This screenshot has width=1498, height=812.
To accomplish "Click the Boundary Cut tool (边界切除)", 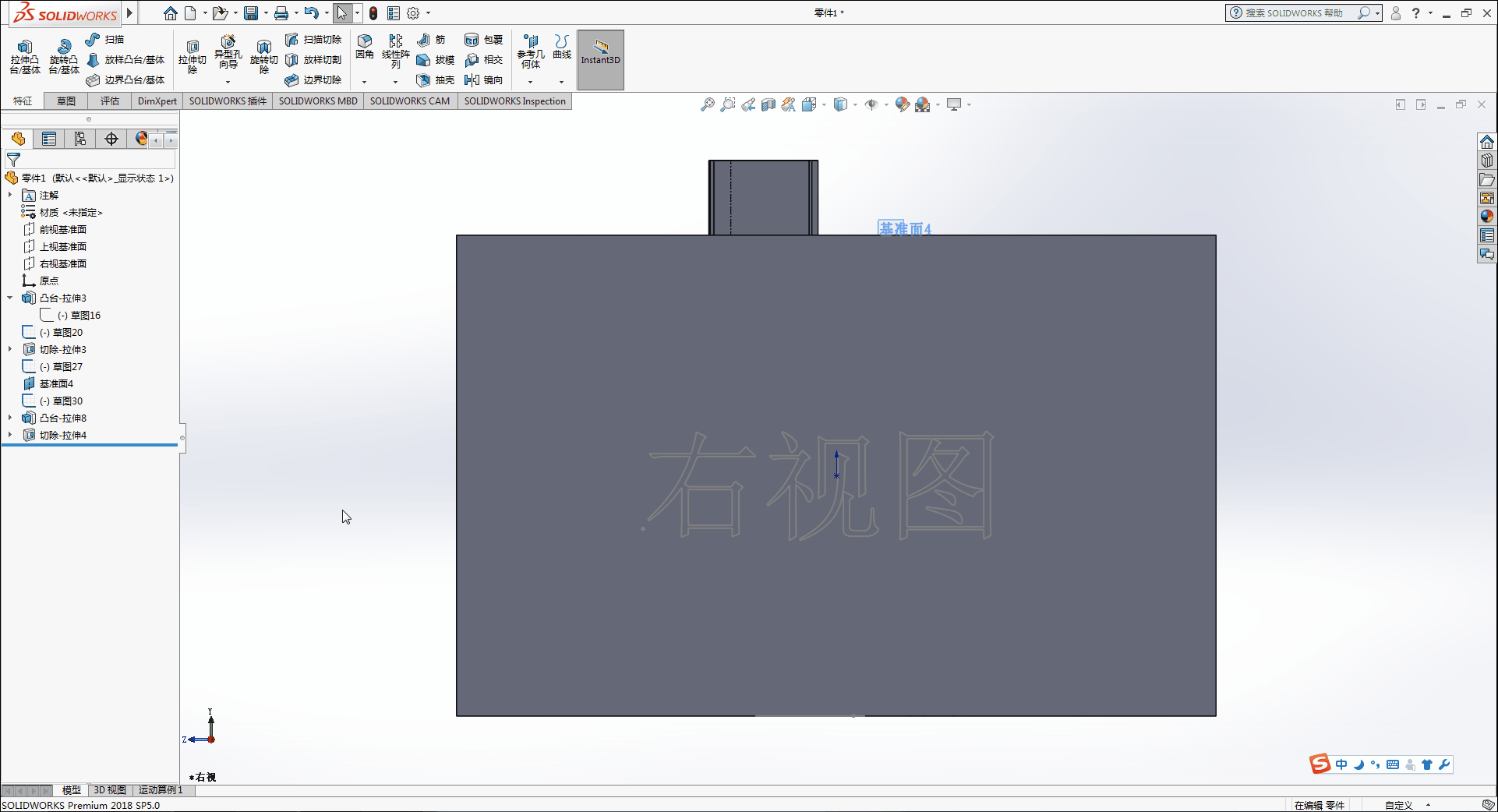I will coord(313,79).
